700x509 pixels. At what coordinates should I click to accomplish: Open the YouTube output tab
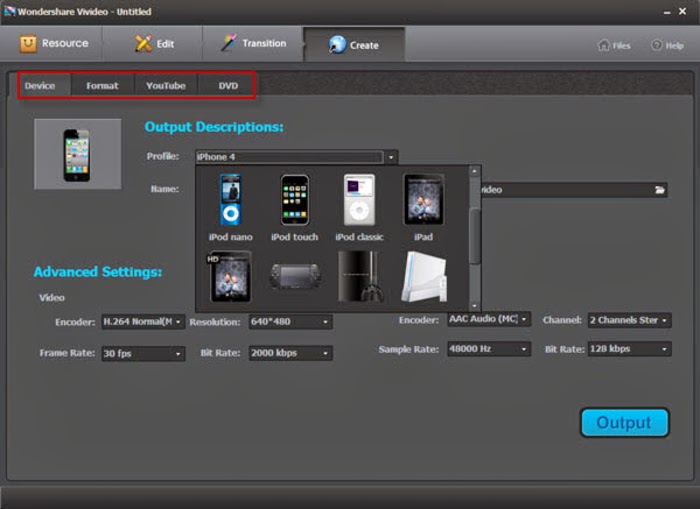[x=166, y=85]
